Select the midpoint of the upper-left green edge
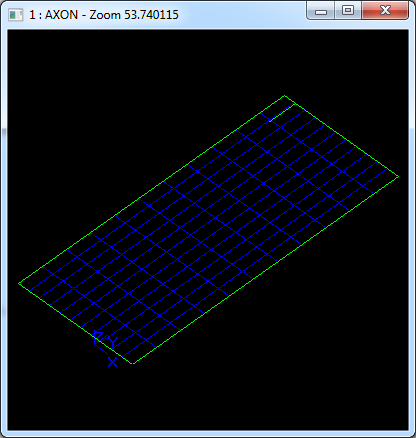This screenshot has height=438, width=416. (x=152, y=190)
